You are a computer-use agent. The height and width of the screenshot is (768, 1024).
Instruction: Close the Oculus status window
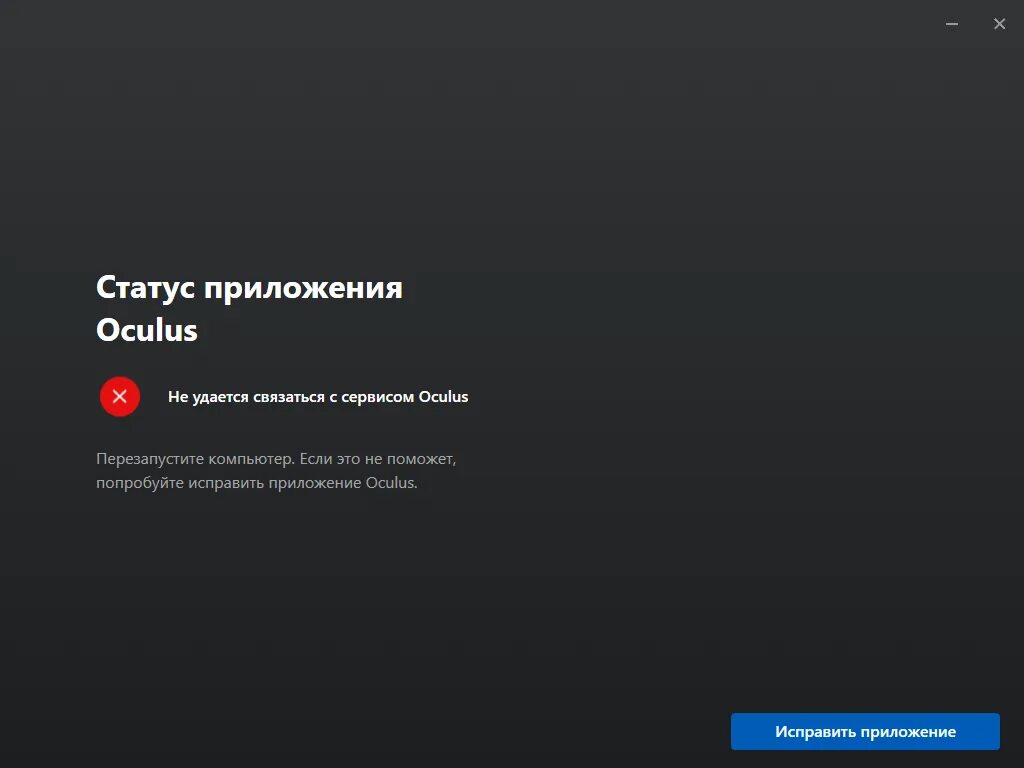999,24
